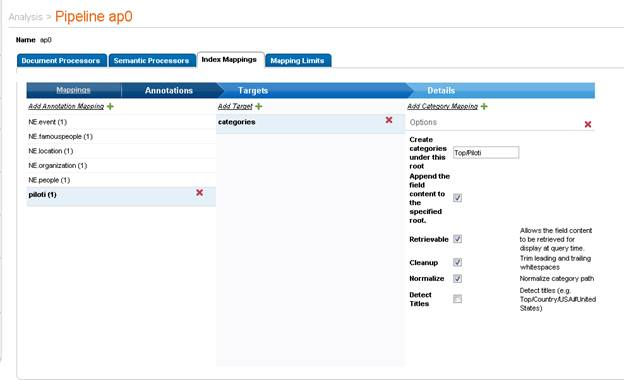The width and height of the screenshot is (624, 380).
Task: Open the Semantic Processors tab
Action: [x=152, y=60]
